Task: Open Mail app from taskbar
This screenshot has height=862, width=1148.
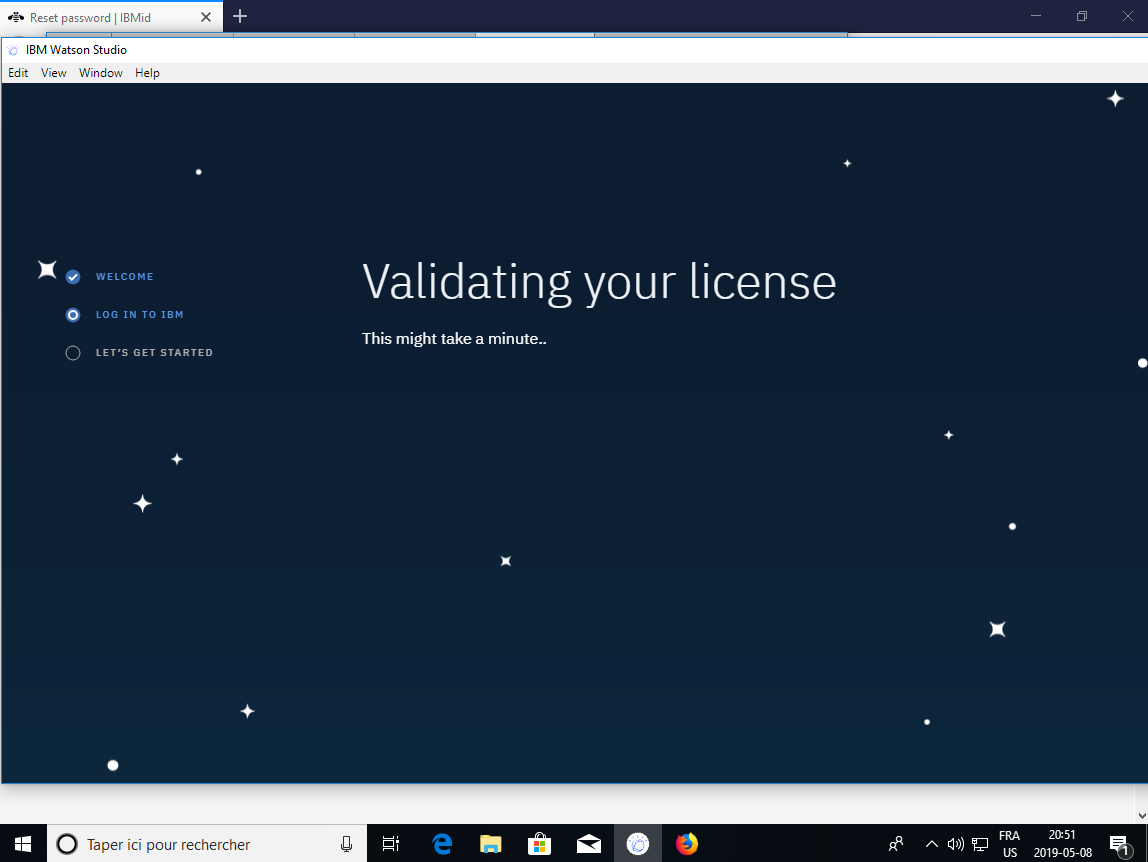Action: point(589,844)
